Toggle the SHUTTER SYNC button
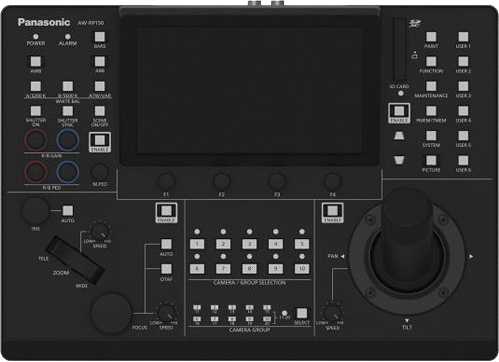Image resolution: width=499 pixels, height=362 pixels. pyautogui.click(x=68, y=111)
